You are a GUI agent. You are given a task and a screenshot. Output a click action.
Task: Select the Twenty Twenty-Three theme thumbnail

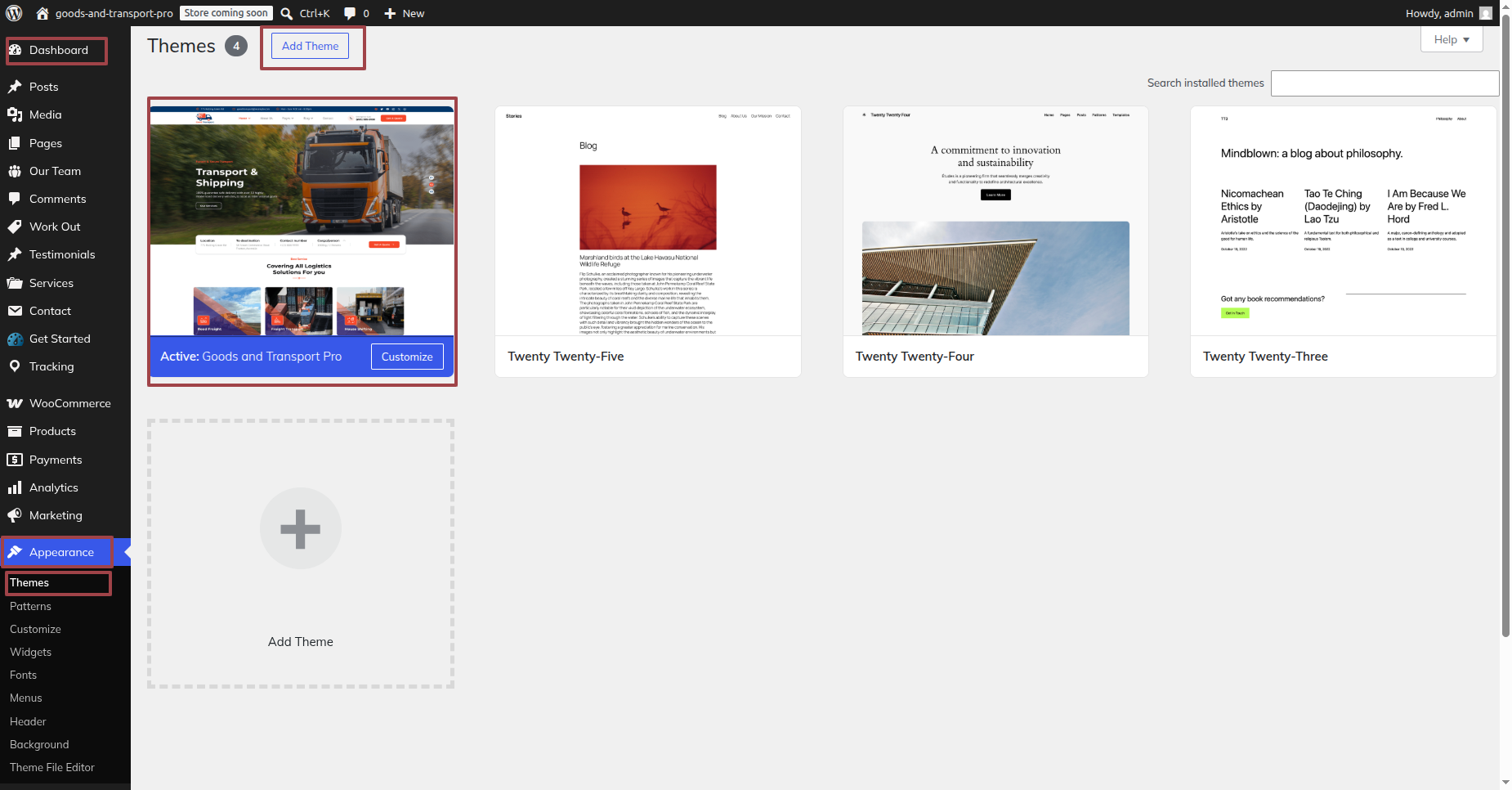point(1344,221)
